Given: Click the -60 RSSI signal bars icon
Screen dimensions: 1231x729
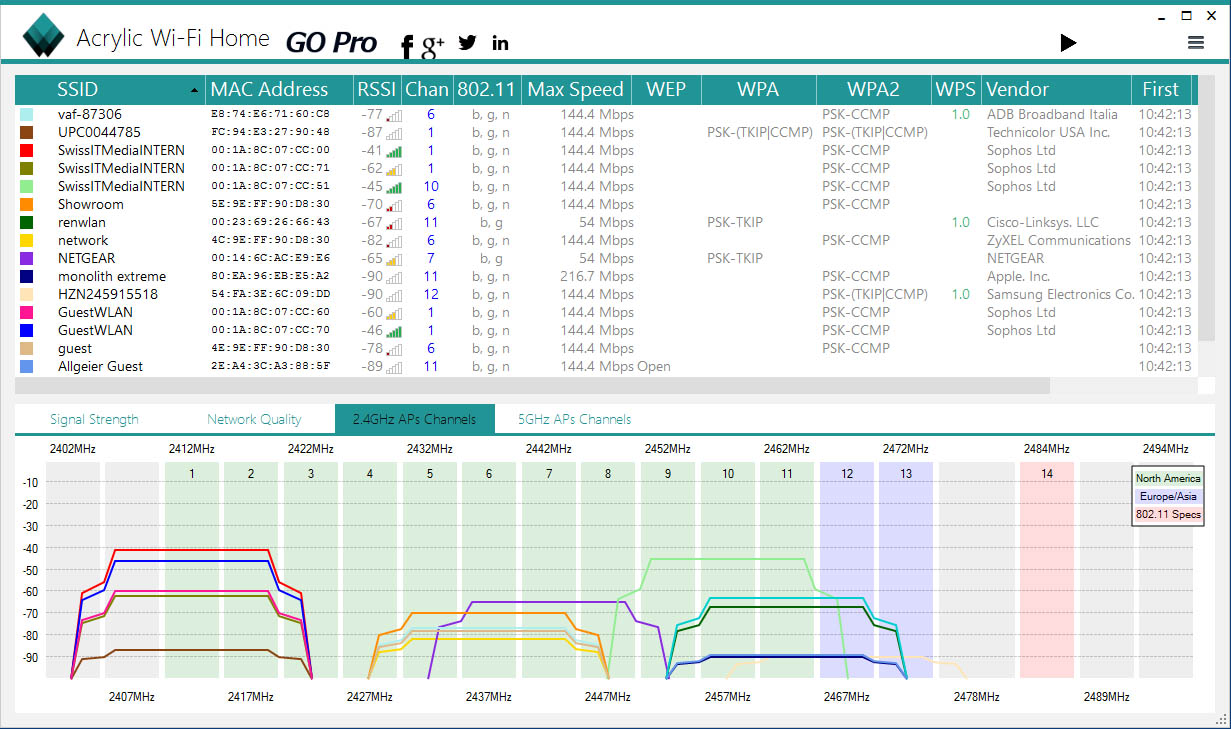Looking at the screenshot, I should pyautogui.click(x=394, y=313).
